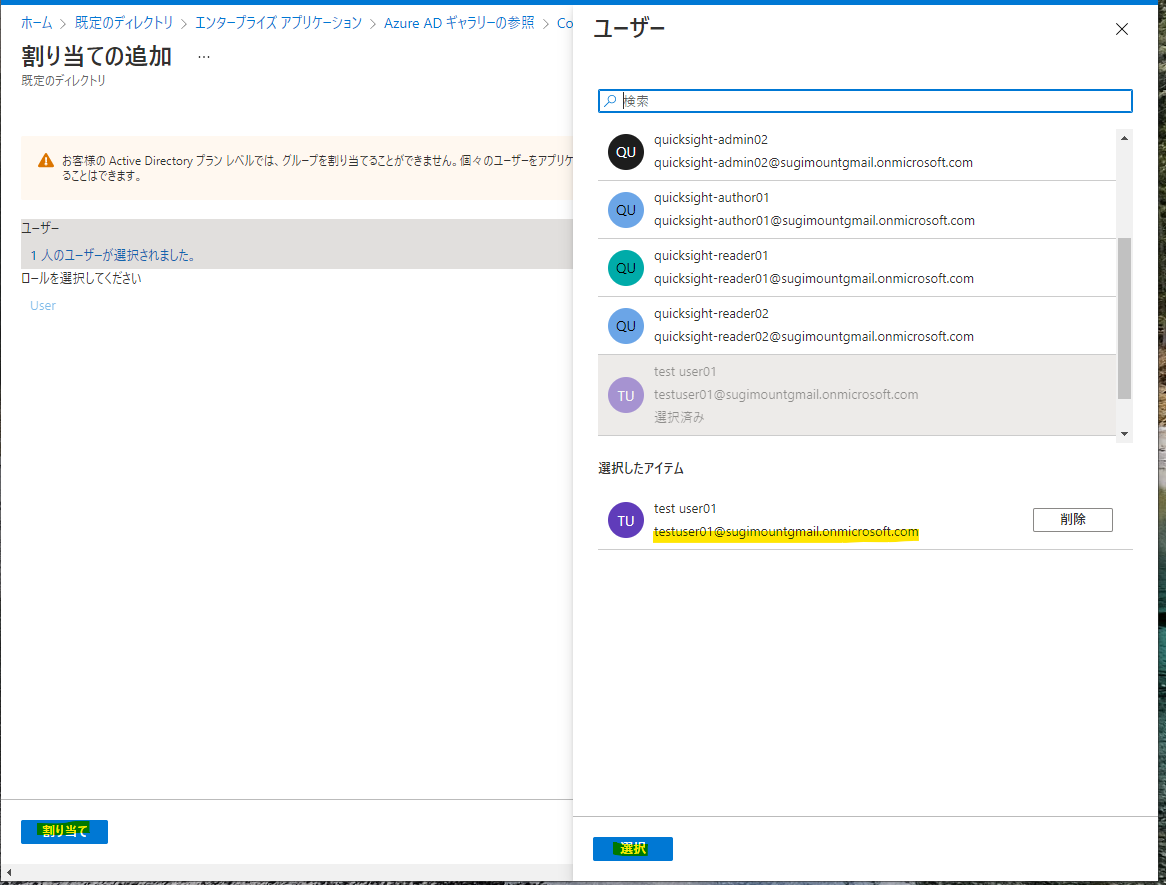Select quicksight-reader02 user name
The width and height of the screenshot is (1166, 885).
pos(711,314)
